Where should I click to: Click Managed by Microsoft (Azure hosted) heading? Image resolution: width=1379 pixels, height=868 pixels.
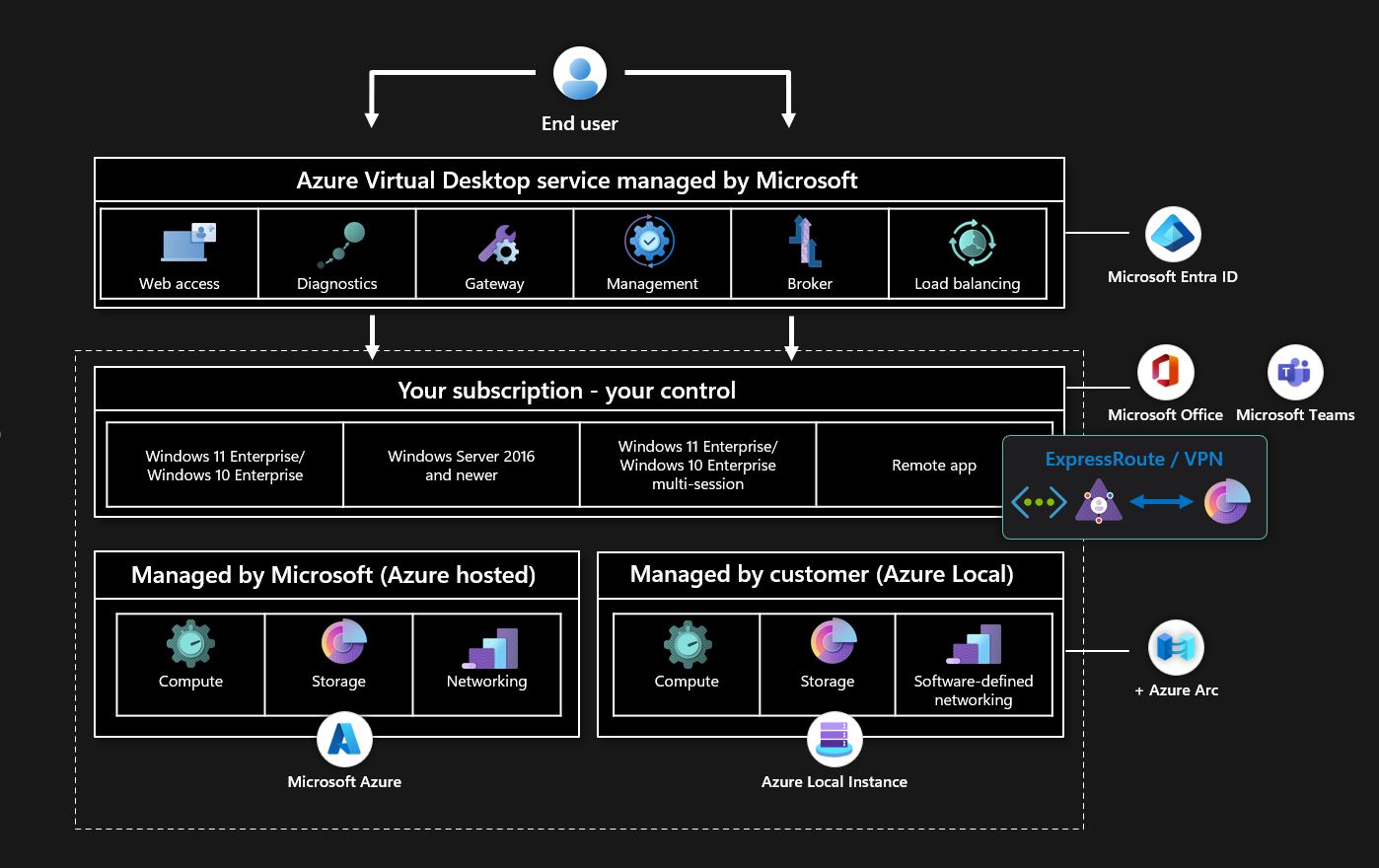pos(333,575)
